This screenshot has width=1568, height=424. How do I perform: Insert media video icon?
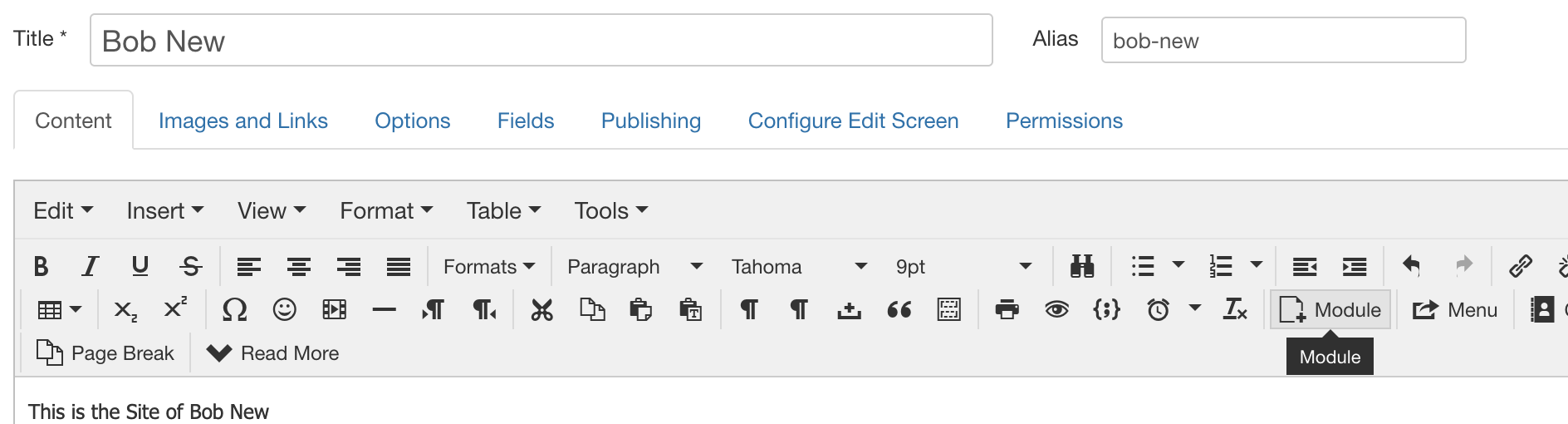(x=334, y=310)
